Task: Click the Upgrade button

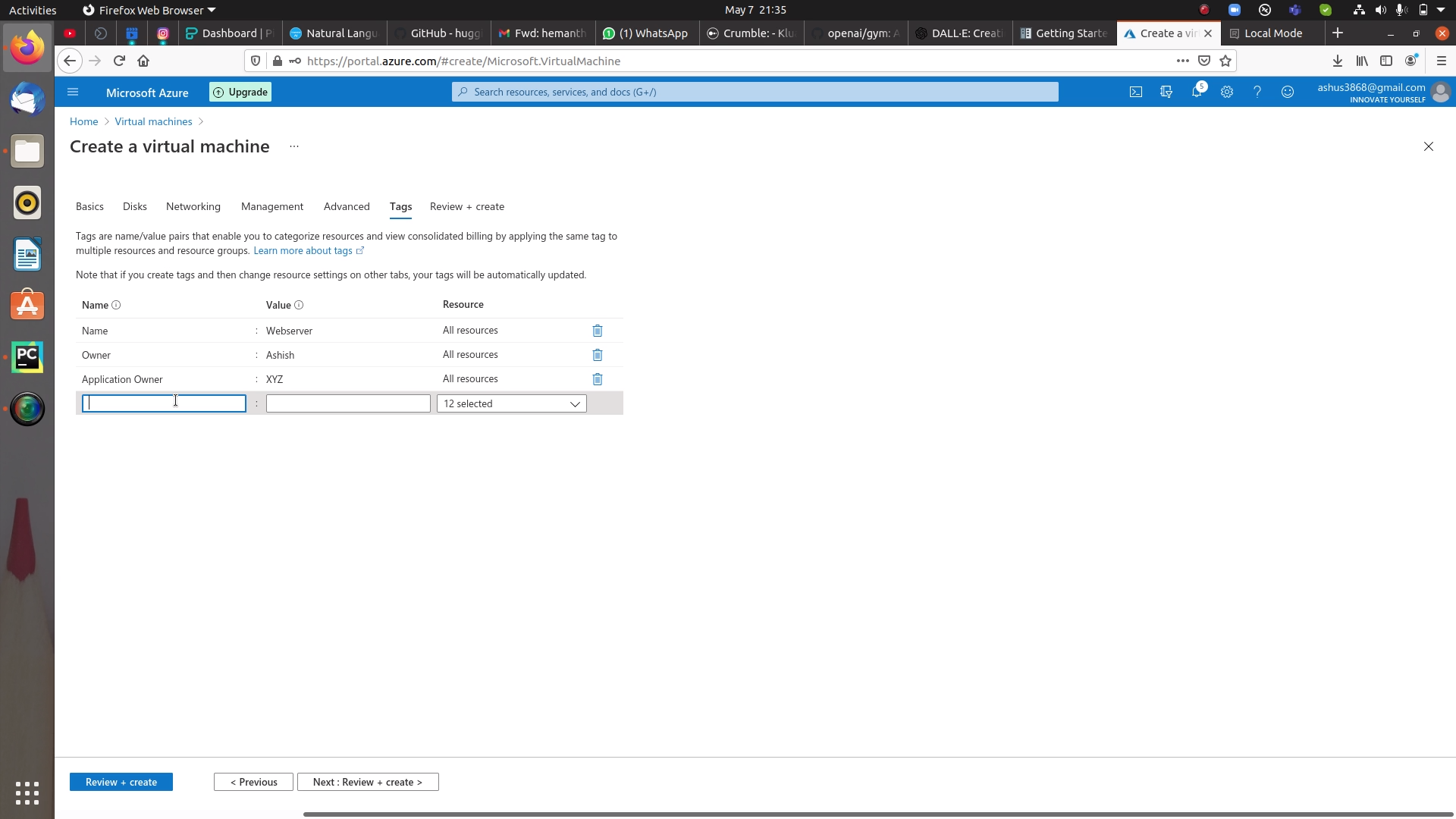Action: point(240,92)
